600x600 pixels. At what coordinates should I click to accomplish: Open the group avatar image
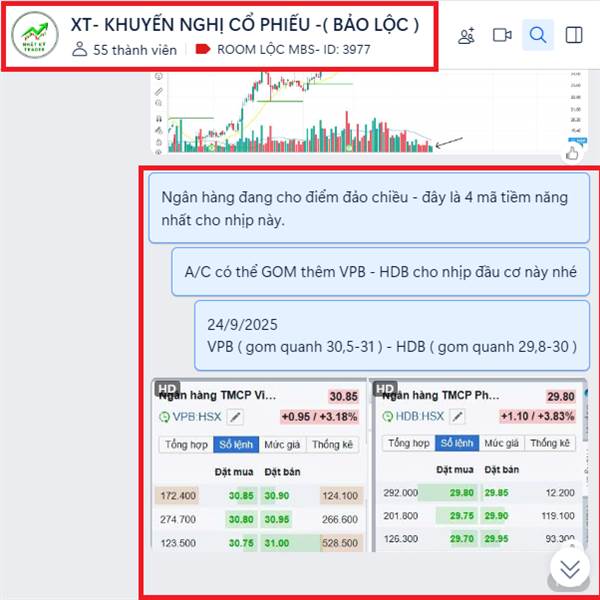(x=34, y=35)
